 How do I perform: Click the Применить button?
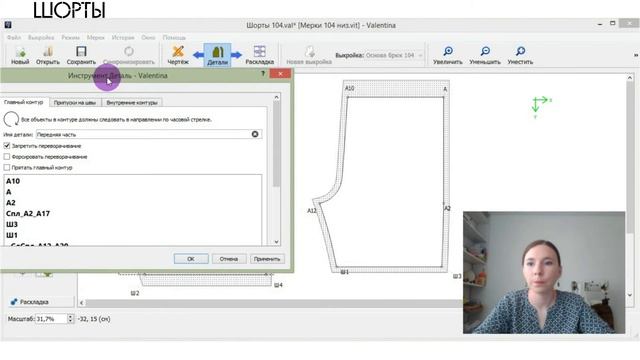tap(267, 259)
